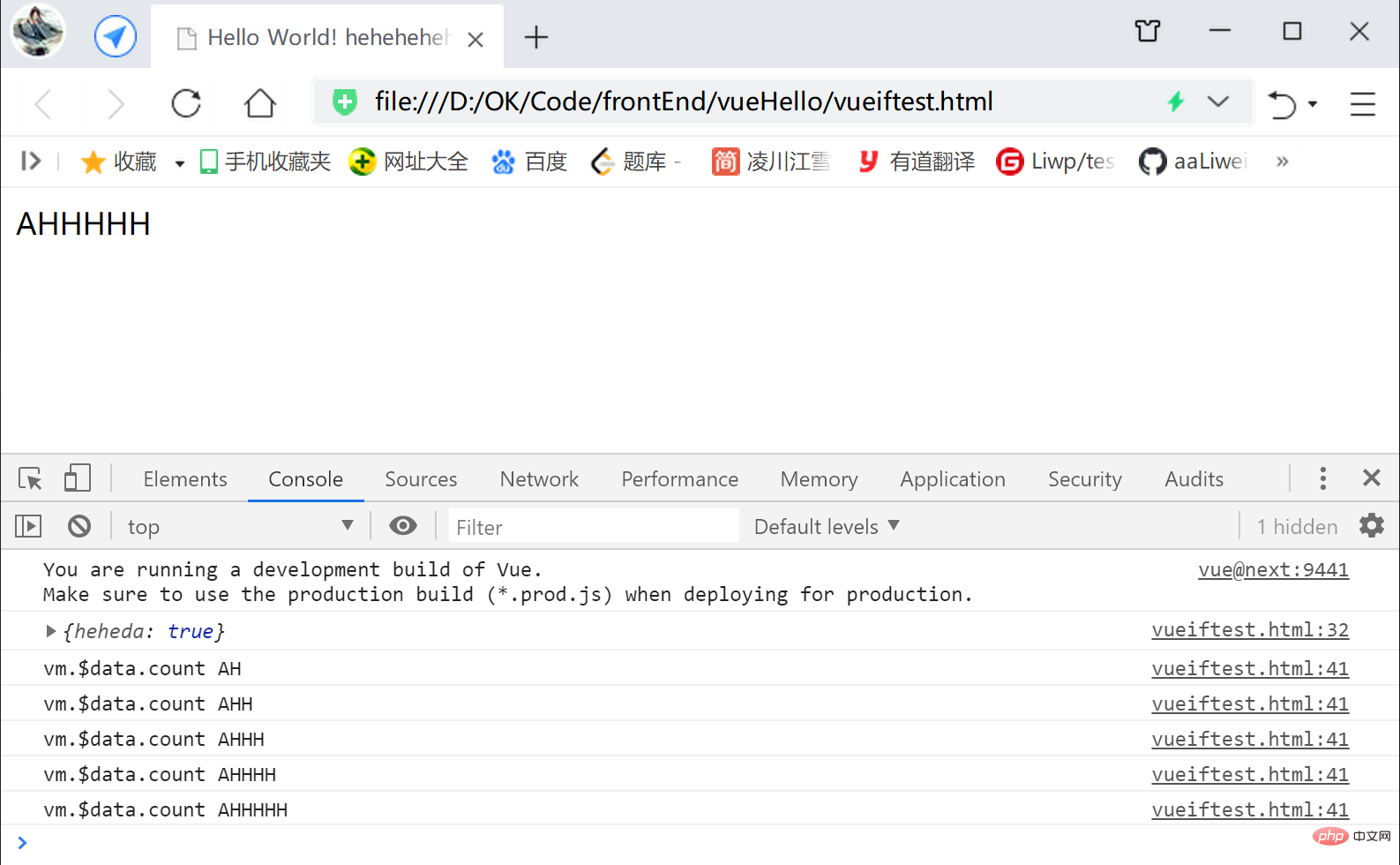Go to browser home page
The image size is (1400, 865).
[x=260, y=103]
